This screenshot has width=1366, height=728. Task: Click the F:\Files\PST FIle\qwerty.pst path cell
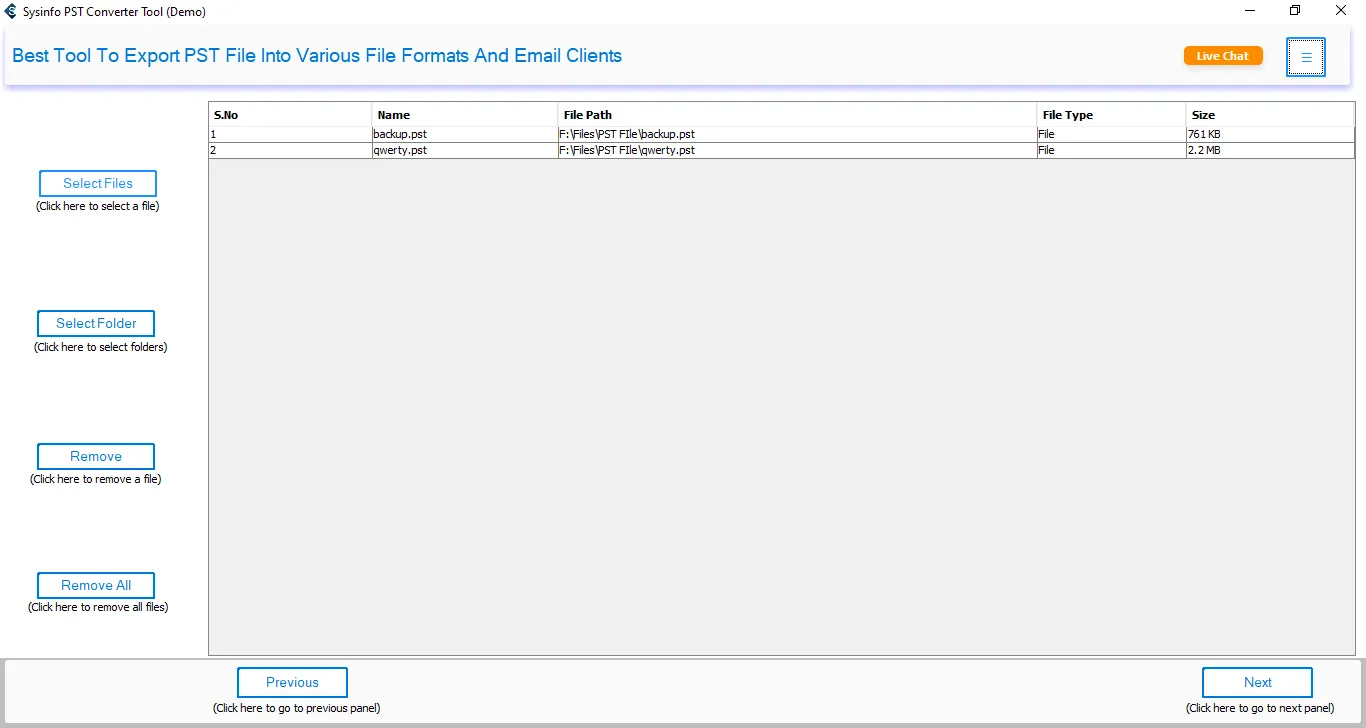[x=798, y=150]
